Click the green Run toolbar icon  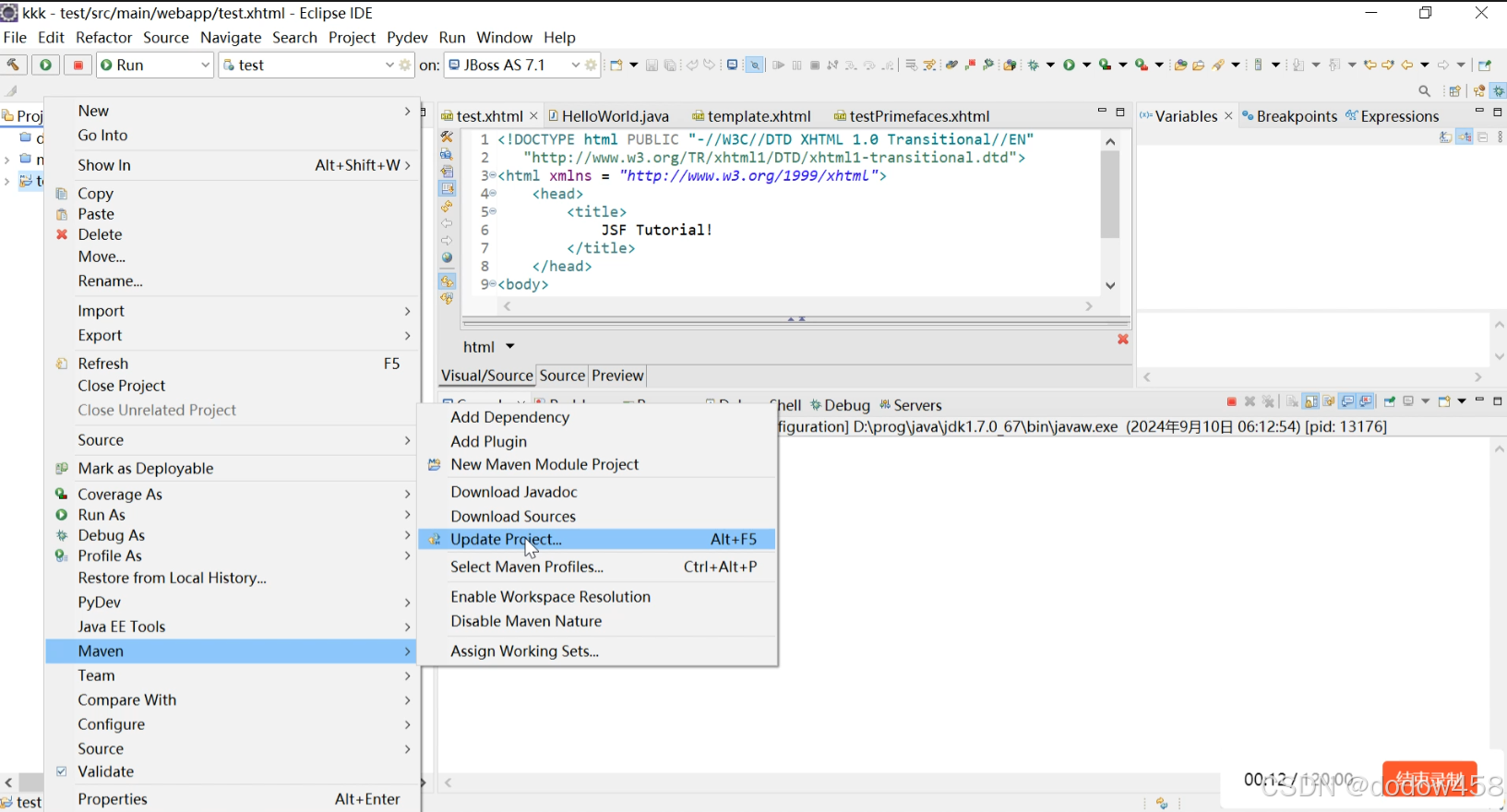(x=1069, y=65)
